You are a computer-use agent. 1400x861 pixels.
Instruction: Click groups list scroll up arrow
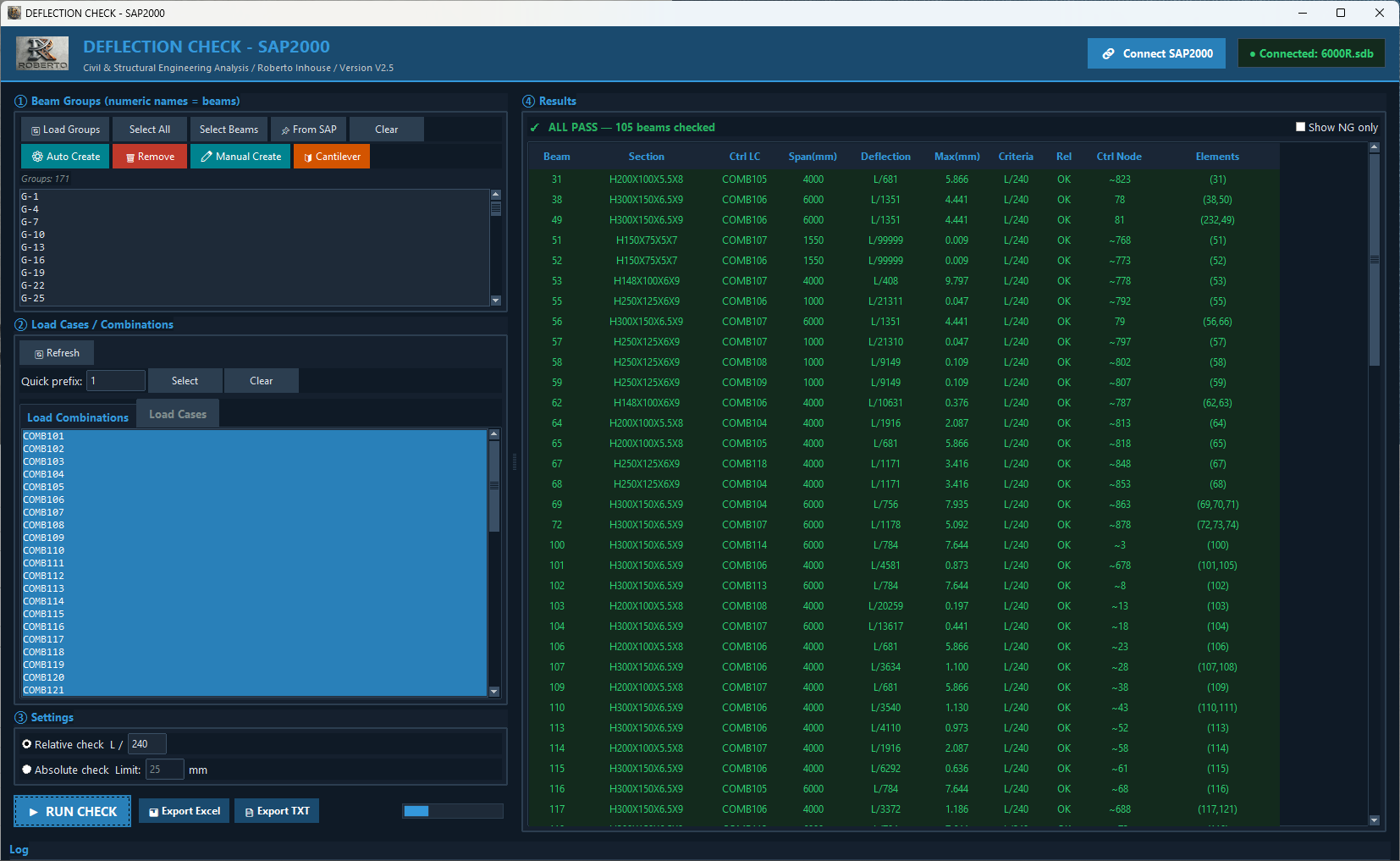coord(496,195)
